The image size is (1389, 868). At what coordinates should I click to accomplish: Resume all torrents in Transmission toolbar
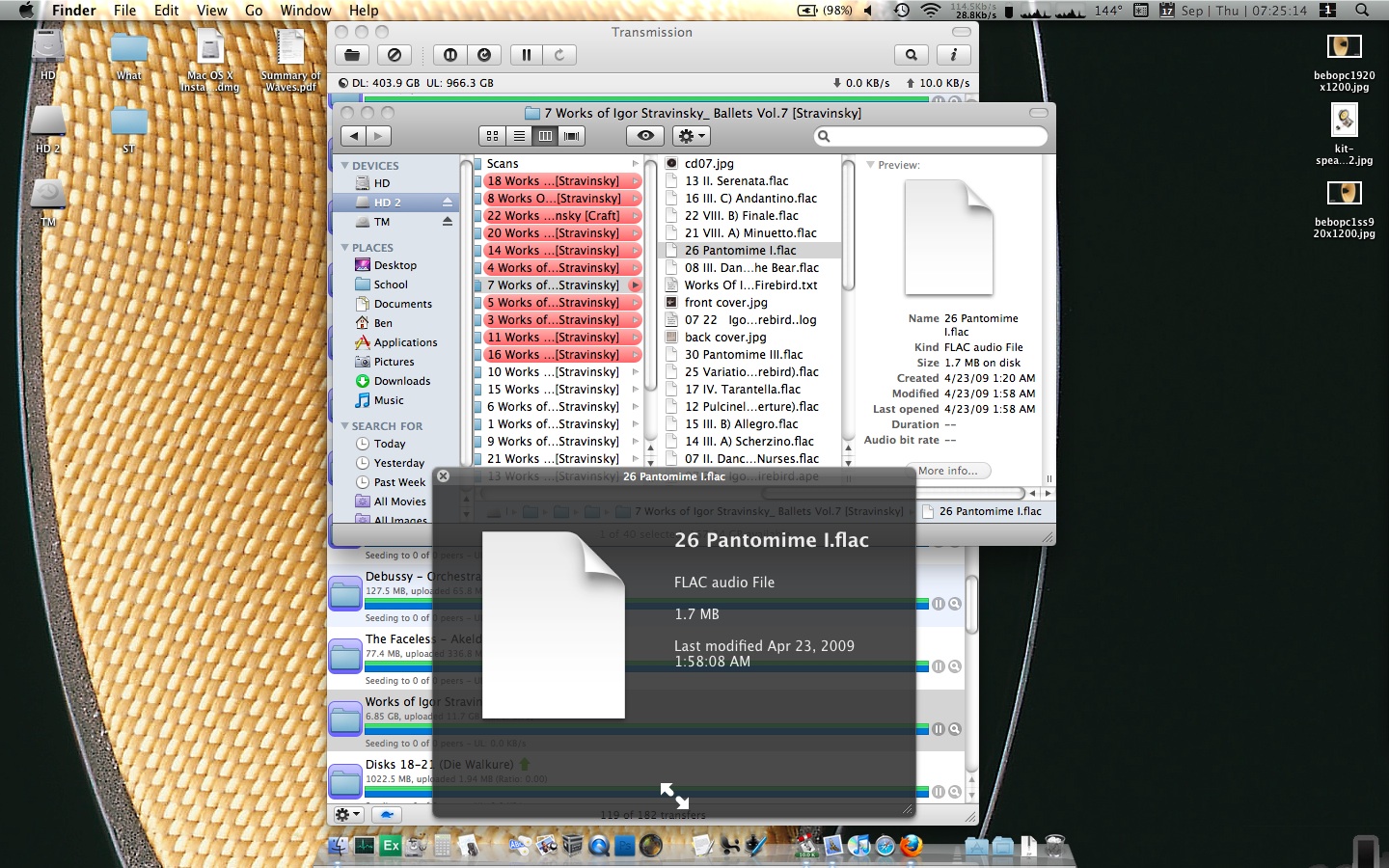pyautogui.click(x=484, y=55)
